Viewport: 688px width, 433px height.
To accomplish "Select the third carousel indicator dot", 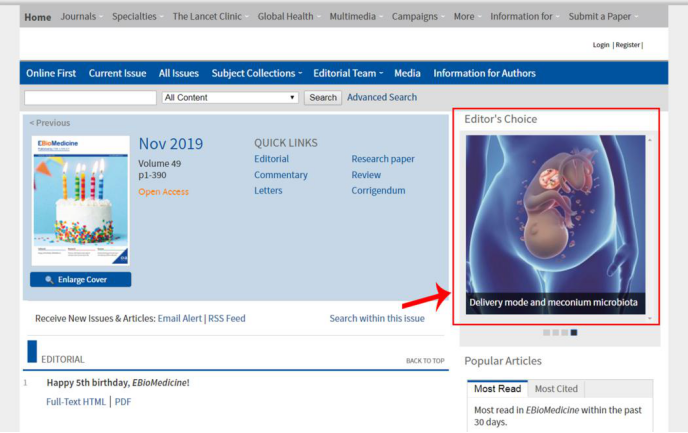I will pos(565,333).
